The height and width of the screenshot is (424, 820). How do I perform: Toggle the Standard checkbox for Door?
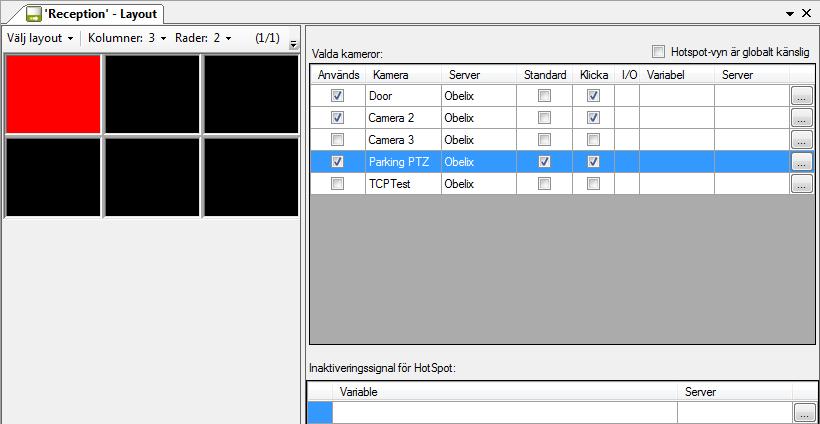pos(544,96)
